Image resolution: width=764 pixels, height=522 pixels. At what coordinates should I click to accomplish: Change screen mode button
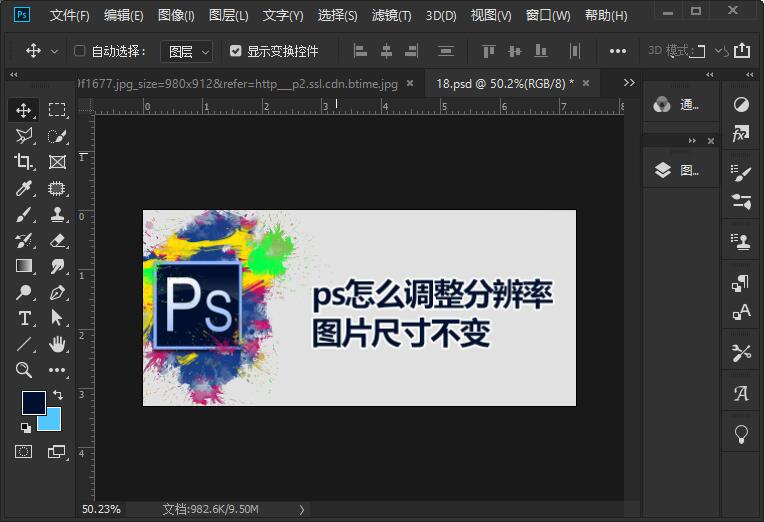click(x=57, y=451)
